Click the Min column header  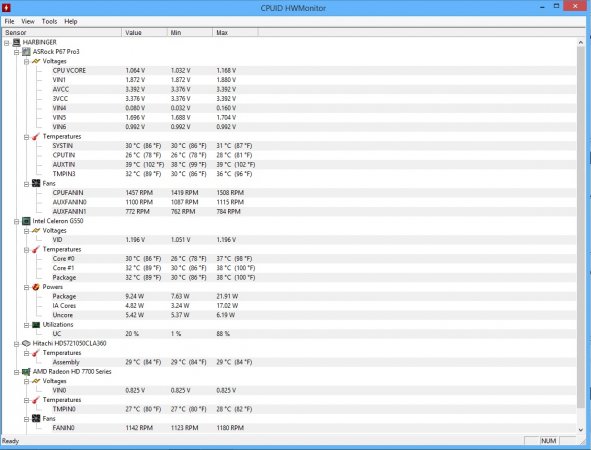point(190,32)
